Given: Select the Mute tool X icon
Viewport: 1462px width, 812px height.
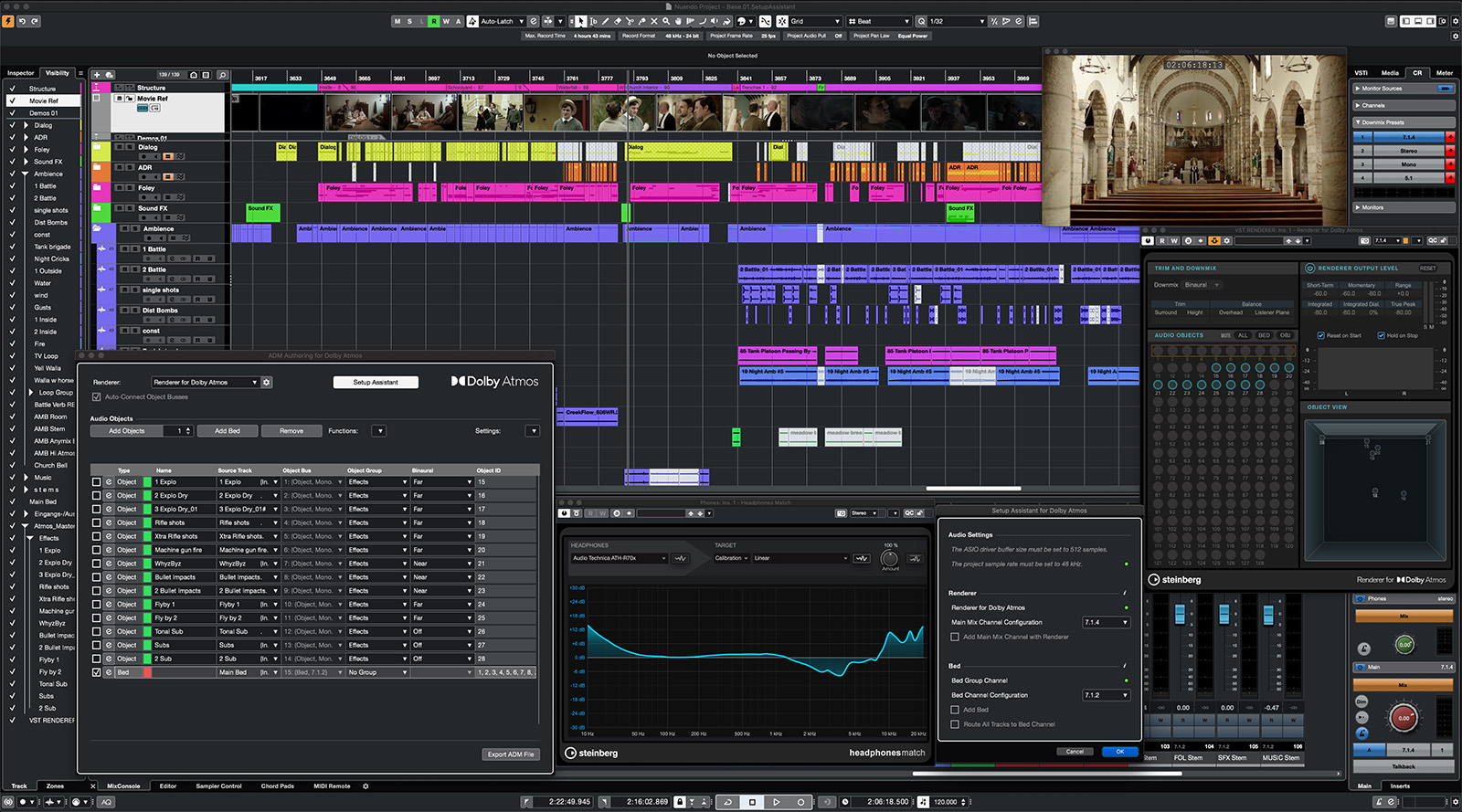Looking at the screenshot, I should click(653, 21).
